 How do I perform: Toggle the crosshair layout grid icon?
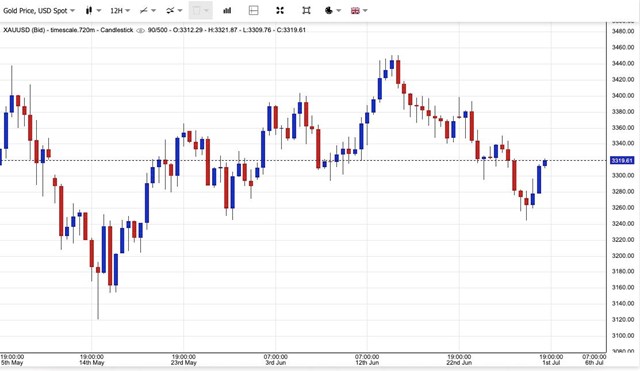[253, 11]
